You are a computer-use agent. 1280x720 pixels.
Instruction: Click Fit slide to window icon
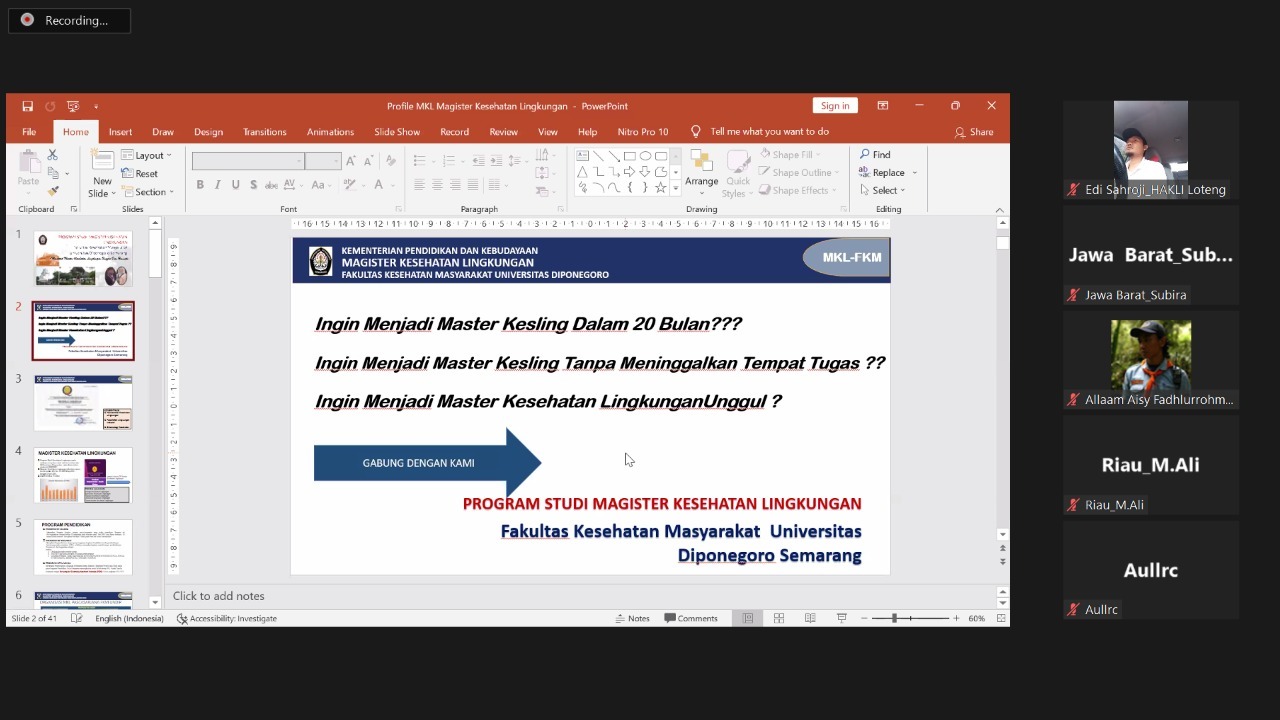(1001, 618)
